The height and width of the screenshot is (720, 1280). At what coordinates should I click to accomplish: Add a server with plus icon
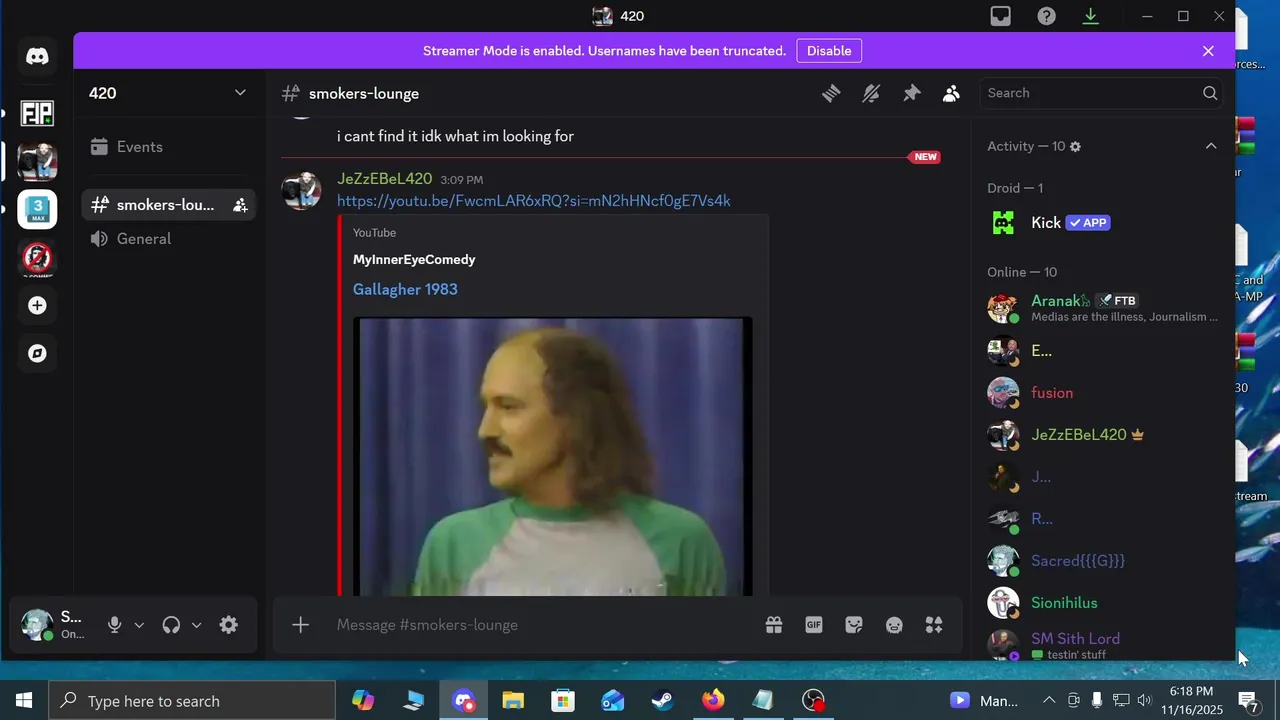point(37,306)
